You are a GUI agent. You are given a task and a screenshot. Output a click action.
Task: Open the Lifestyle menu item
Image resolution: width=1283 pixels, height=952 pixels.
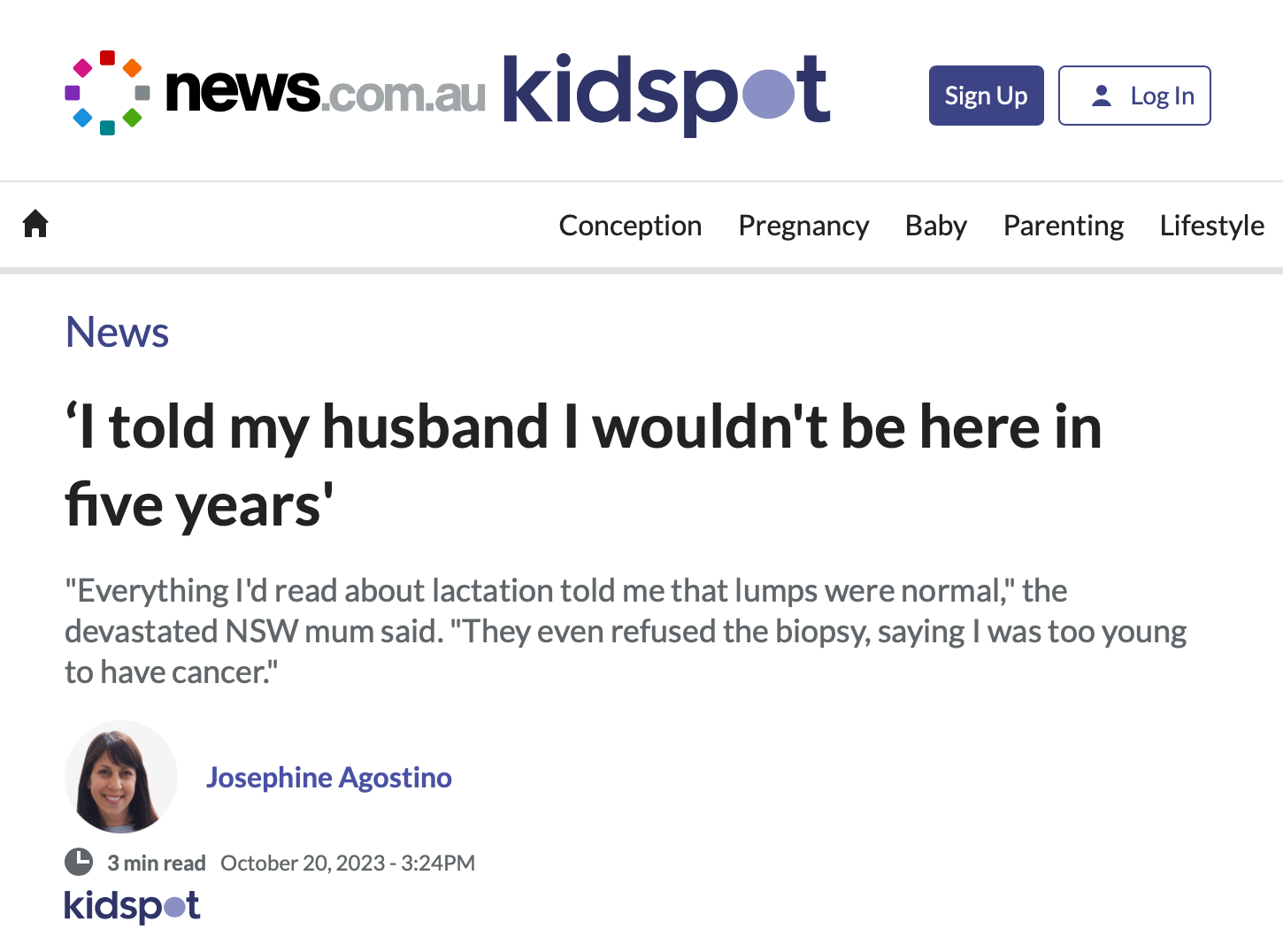pyautogui.click(x=1211, y=226)
